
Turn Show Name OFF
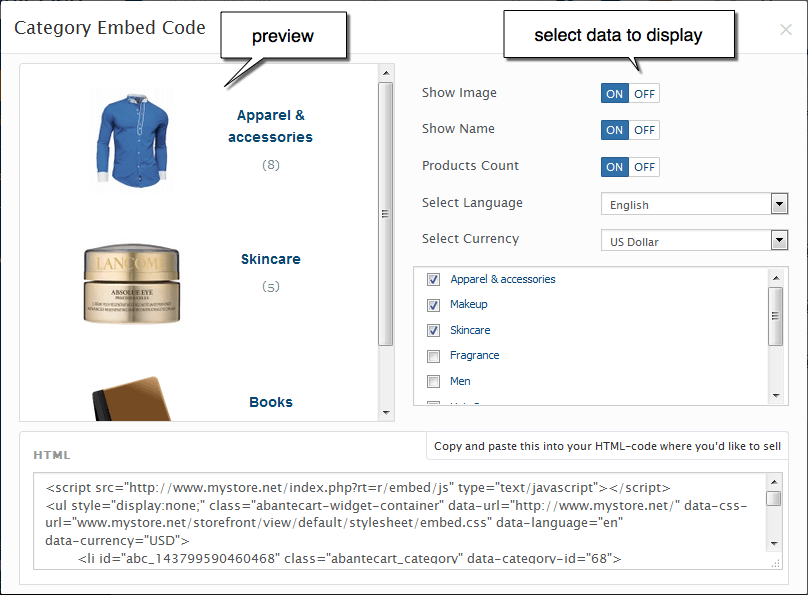[x=644, y=130]
